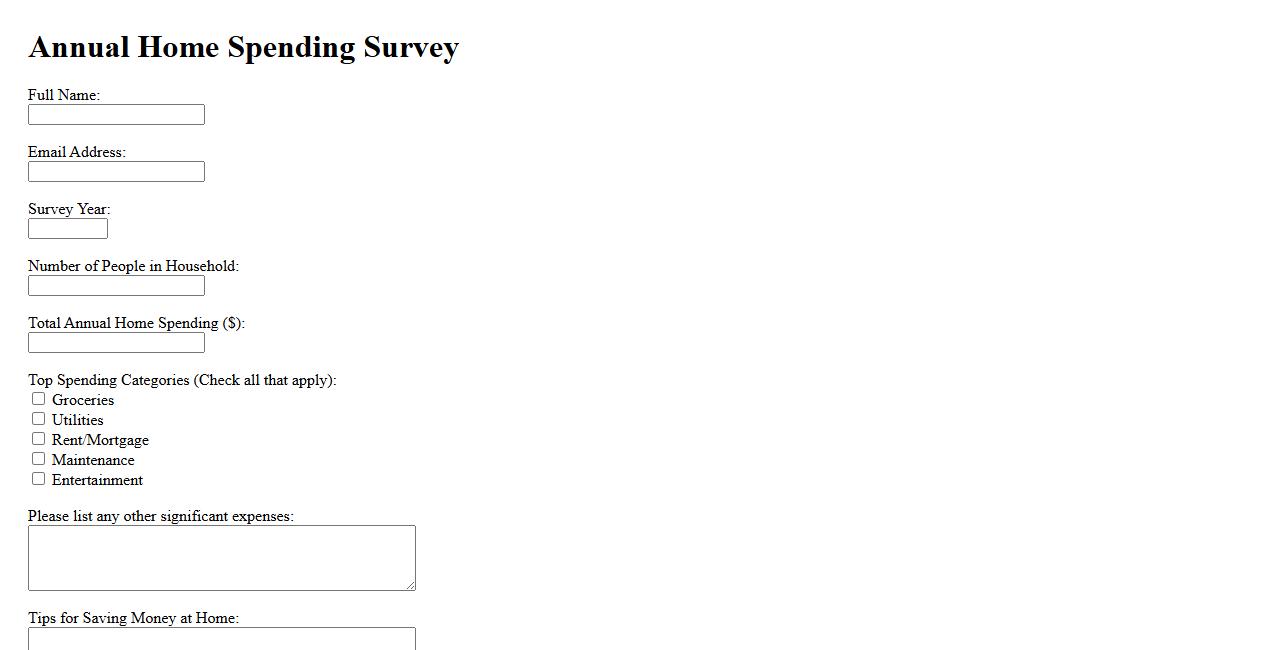Click the Survey Year input box
The width and height of the screenshot is (1278, 650).
point(68,229)
